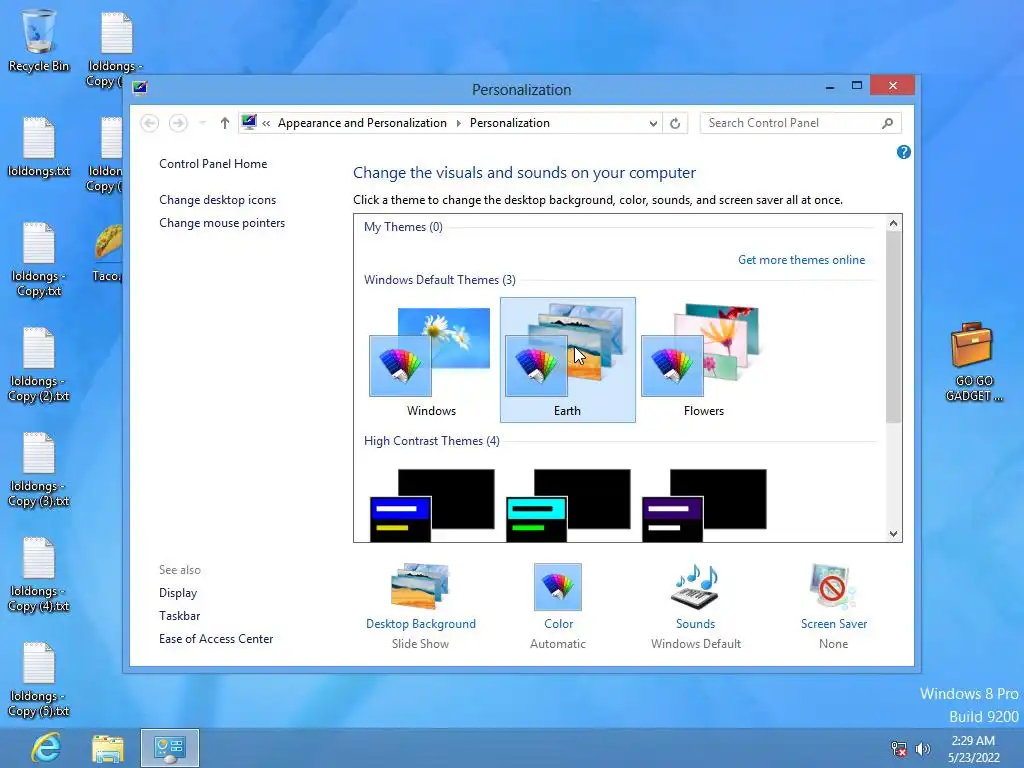Click the theme list scroll down arrow
Viewport: 1024px width, 768px height.
pos(893,534)
